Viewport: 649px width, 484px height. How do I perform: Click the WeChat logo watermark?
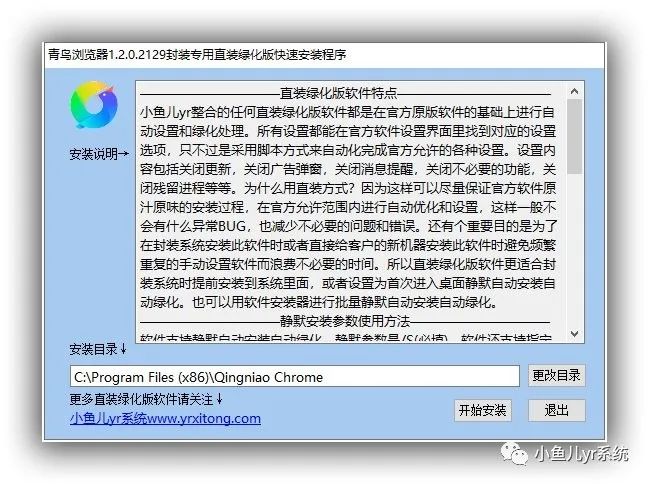pos(514,454)
